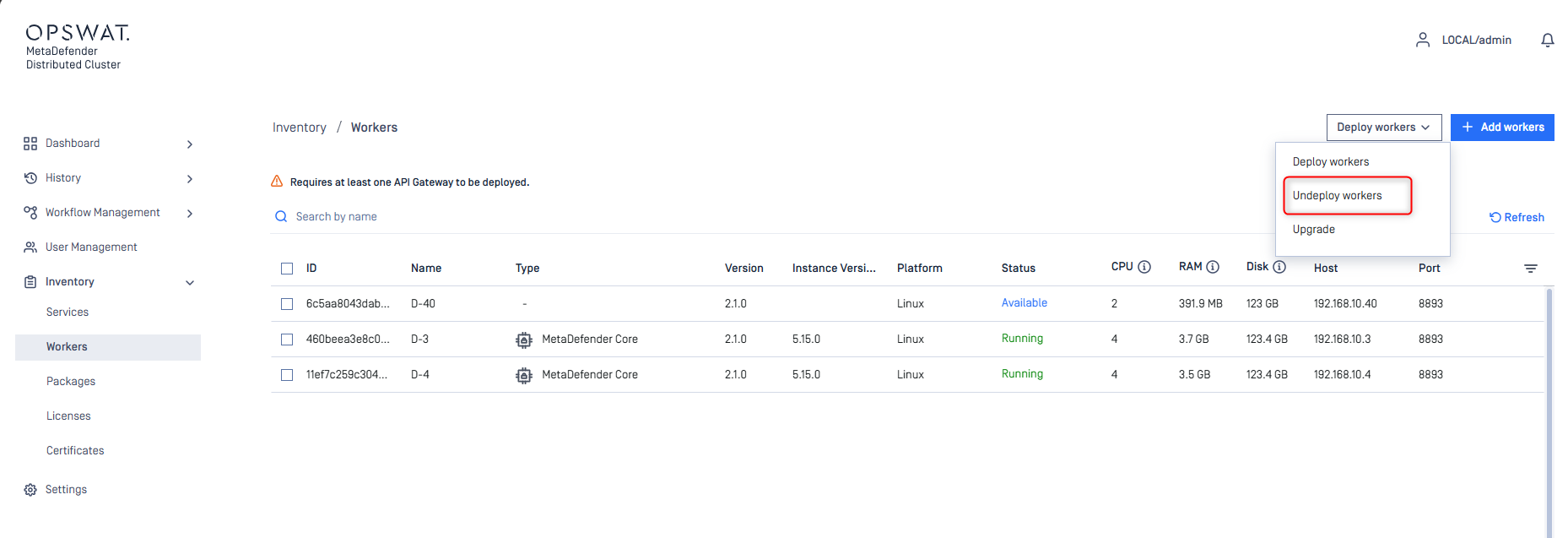Click worker ID 6c5aa8043dab...
The image size is (1568, 538).
[348, 304]
